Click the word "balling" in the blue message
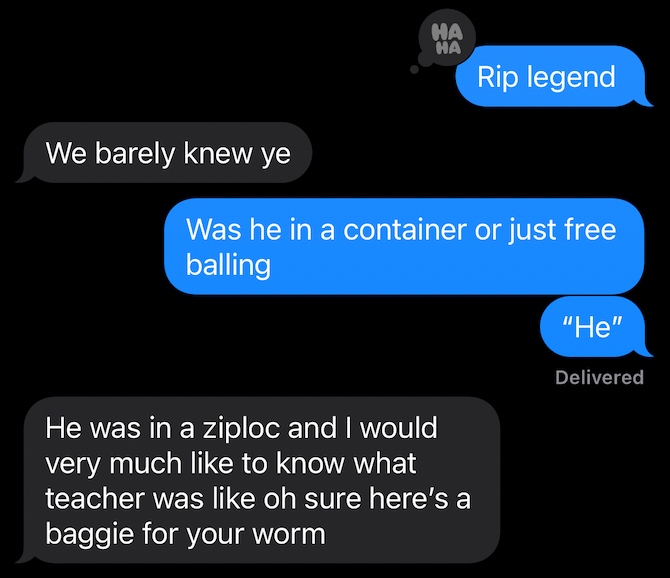This screenshot has height=578, width=670. (229, 267)
